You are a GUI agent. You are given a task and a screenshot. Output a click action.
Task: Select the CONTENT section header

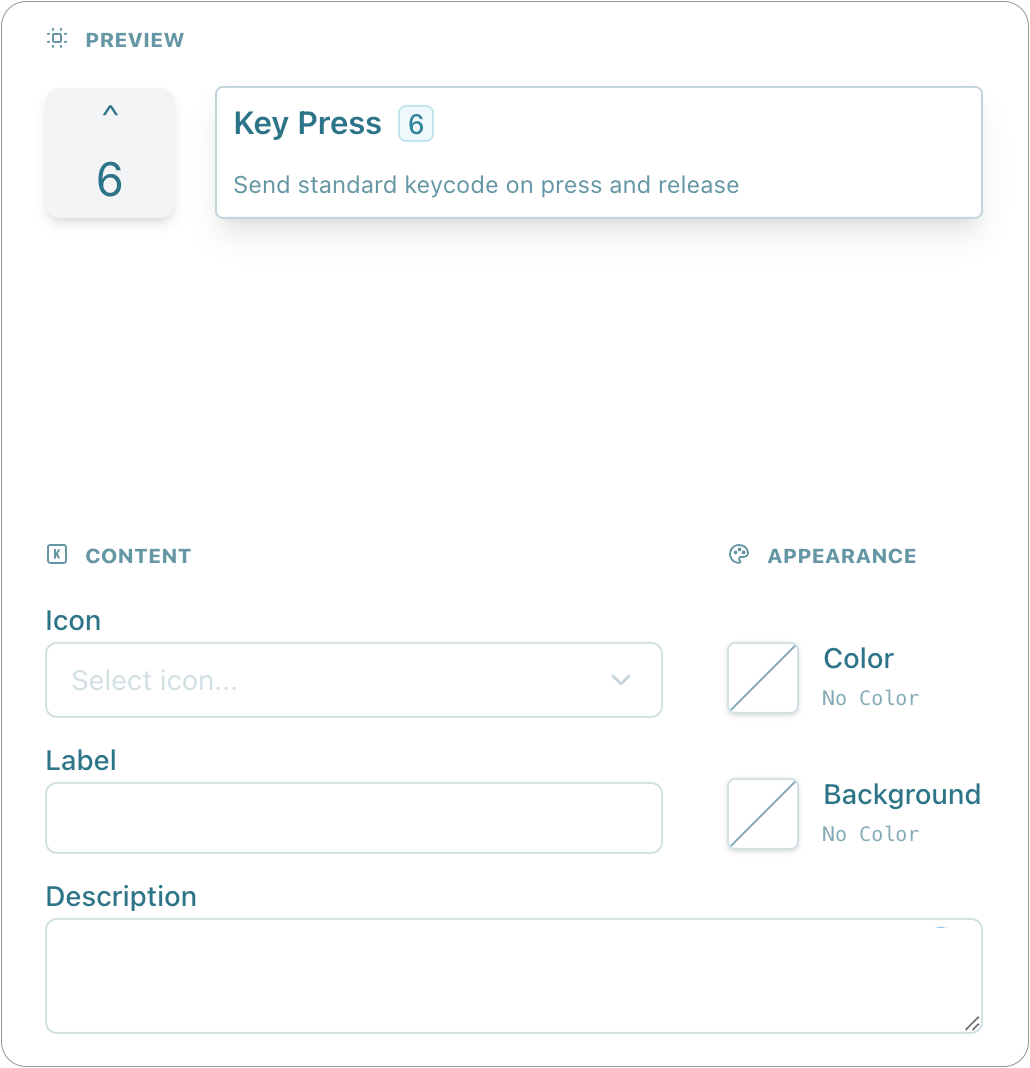click(x=138, y=555)
